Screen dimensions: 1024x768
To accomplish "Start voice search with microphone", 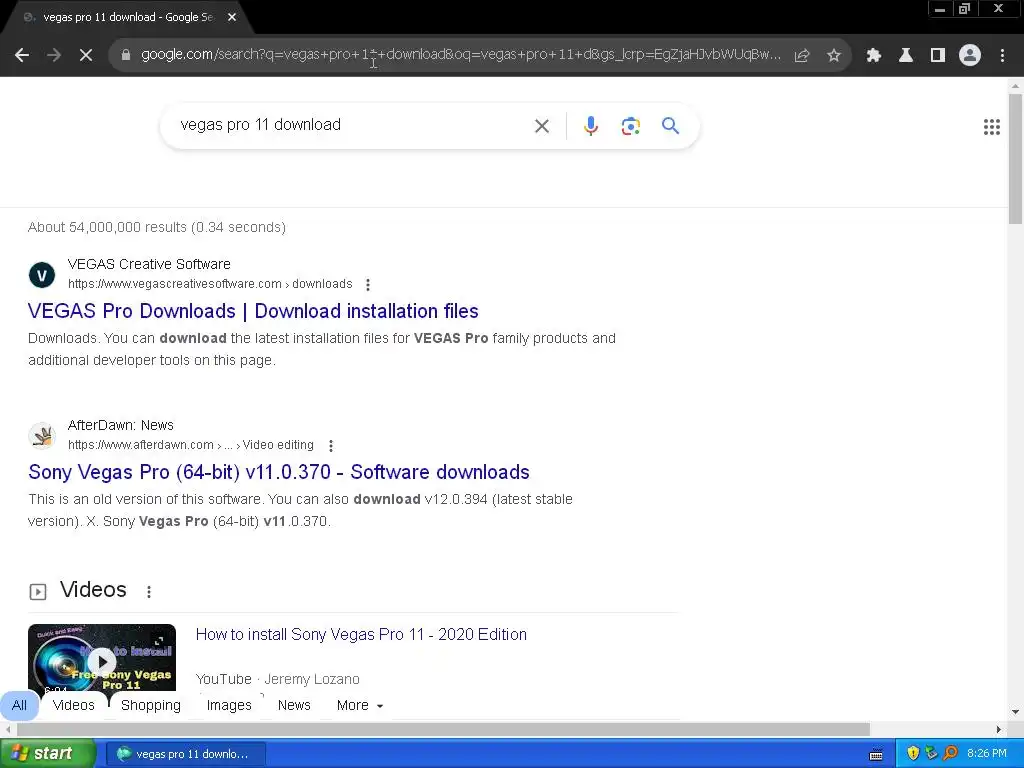I will pyautogui.click(x=590, y=126).
